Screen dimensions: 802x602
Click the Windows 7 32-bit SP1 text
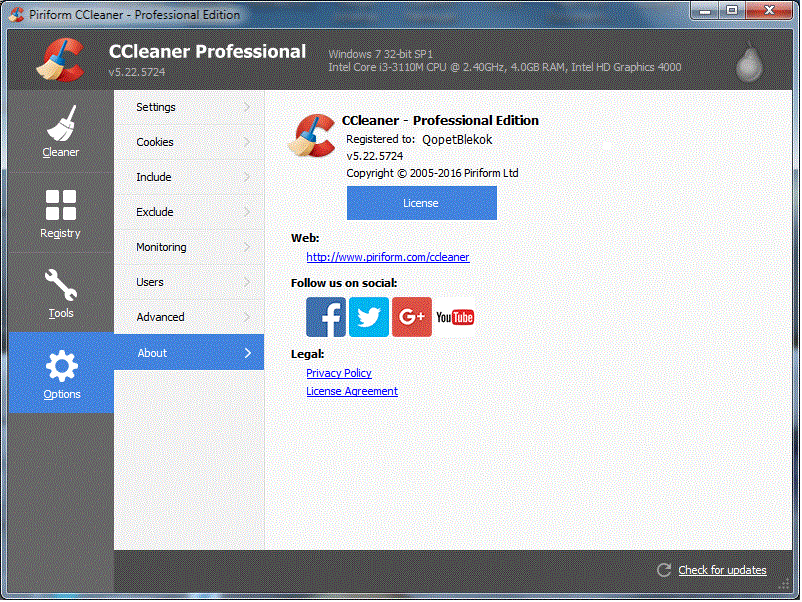click(x=381, y=54)
